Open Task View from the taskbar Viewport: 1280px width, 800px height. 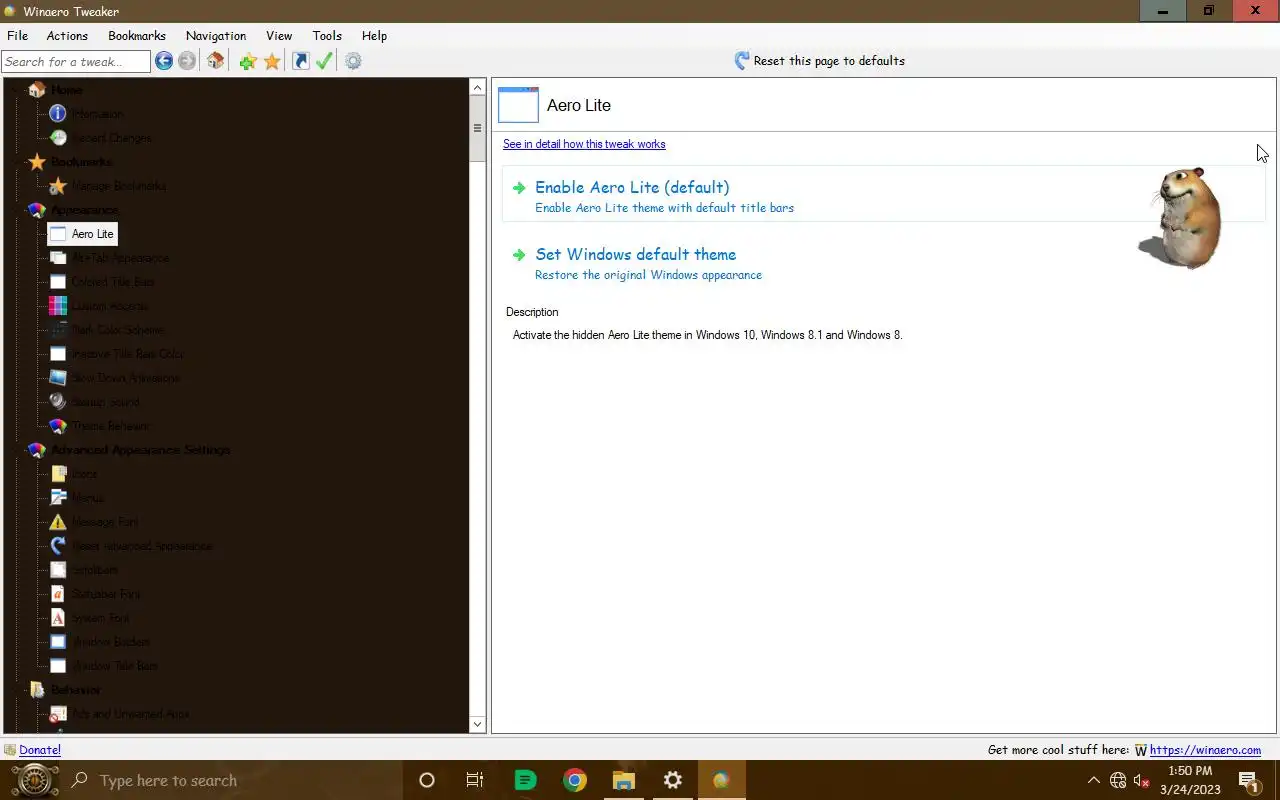[x=475, y=780]
